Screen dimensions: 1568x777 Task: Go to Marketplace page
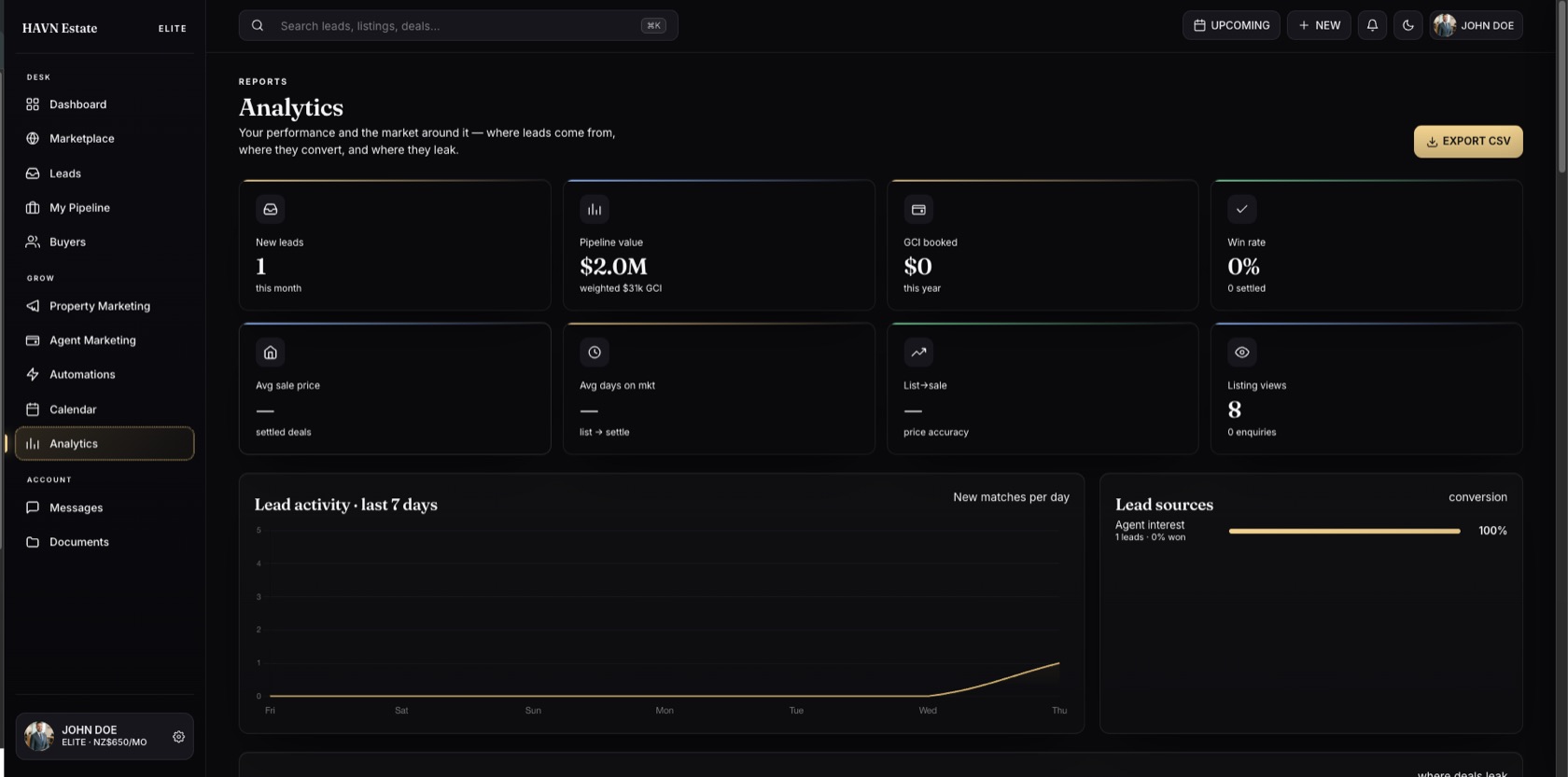click(105, 139)
